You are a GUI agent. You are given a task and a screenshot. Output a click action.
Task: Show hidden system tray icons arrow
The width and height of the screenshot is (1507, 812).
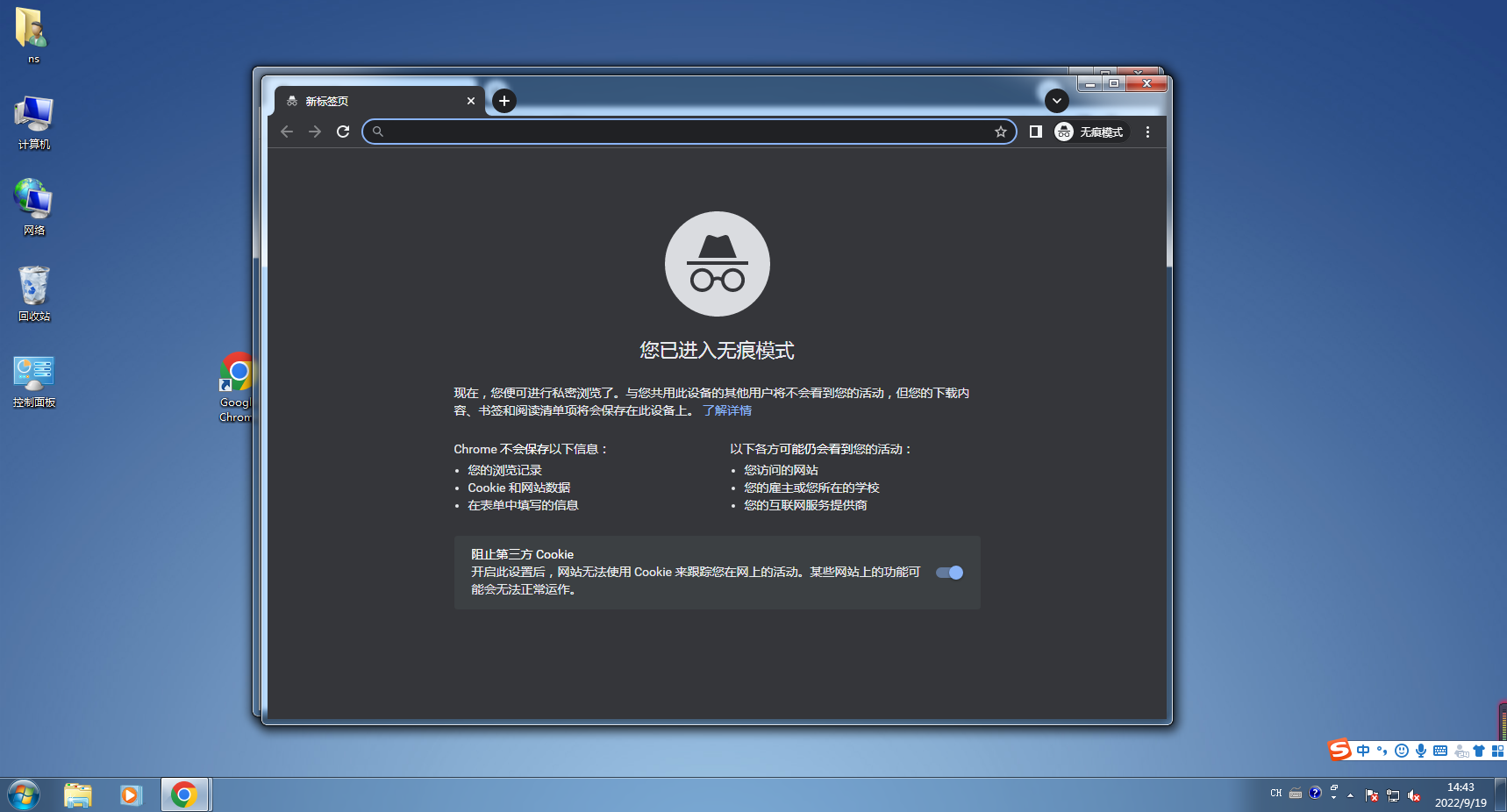1350,795
